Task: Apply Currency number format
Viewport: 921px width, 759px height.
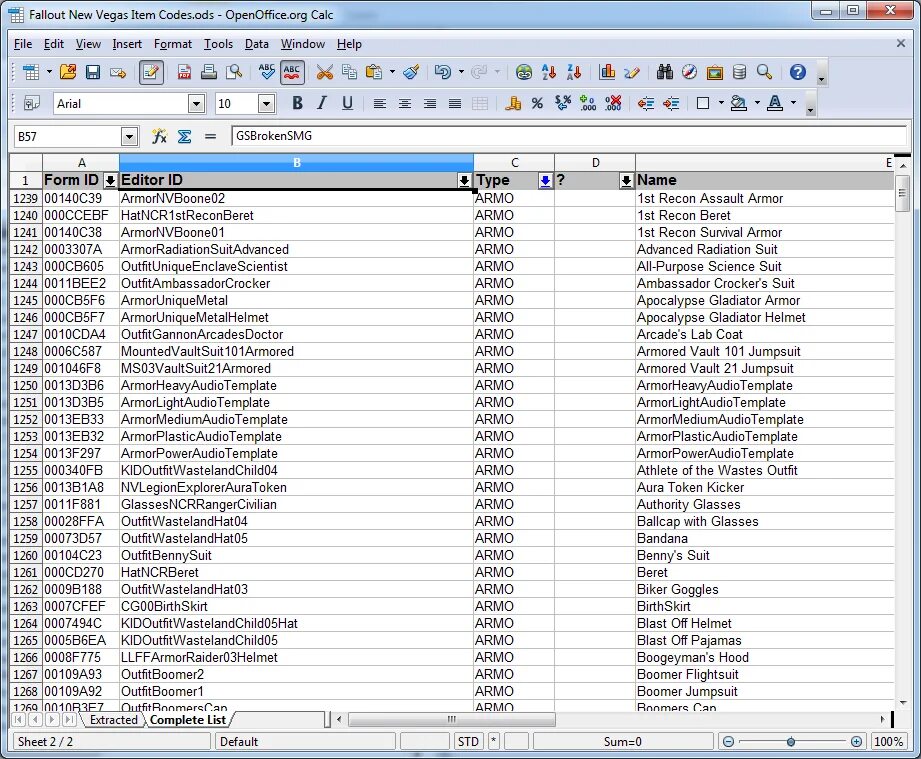Action: coord(513,103)
